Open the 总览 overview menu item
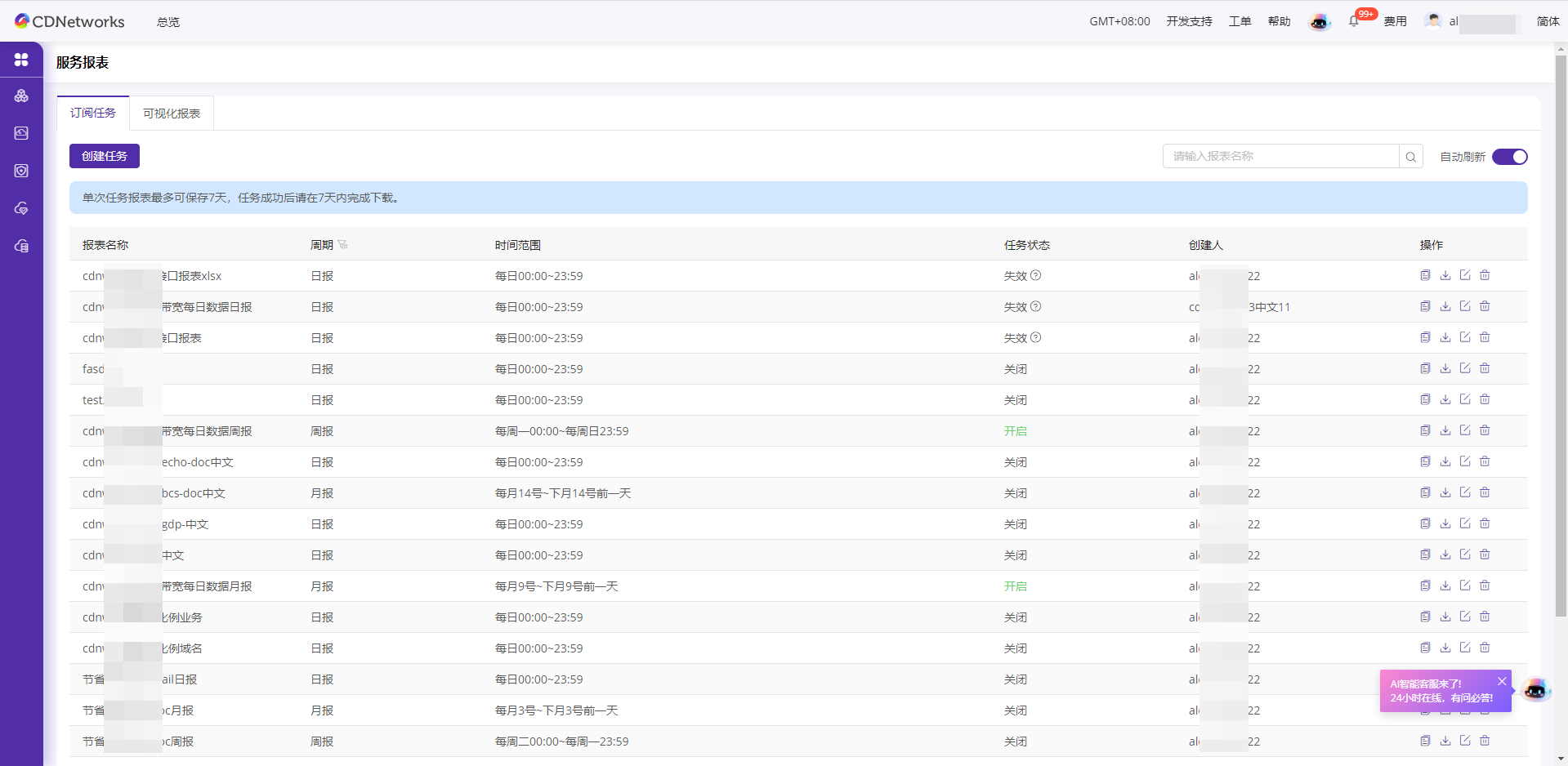This screenshot has width=1568, height=766. [168, 22]
